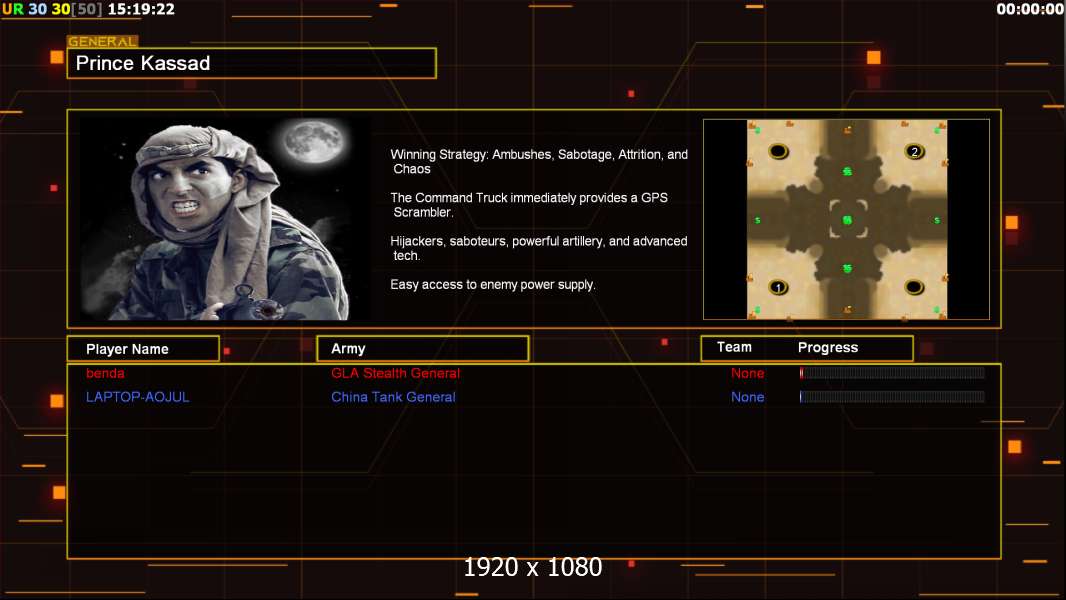Click the 00:00:00 game timer
1066x600 pixels.
tap(1029, 10)
